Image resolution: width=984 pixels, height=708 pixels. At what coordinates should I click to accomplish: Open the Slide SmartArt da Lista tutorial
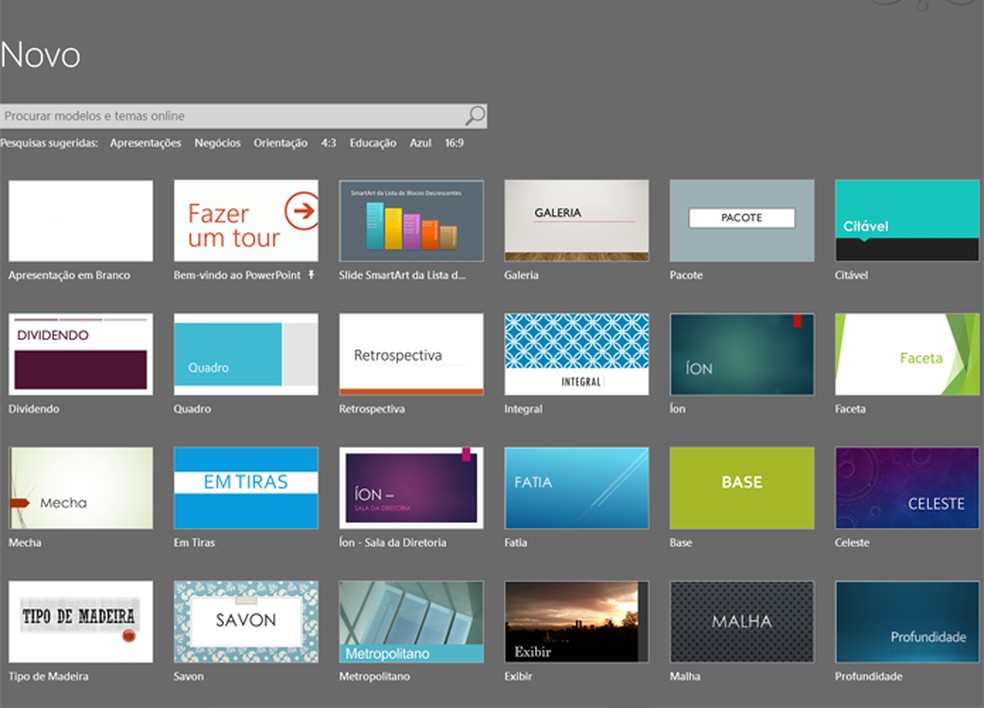tap(410, 222)
